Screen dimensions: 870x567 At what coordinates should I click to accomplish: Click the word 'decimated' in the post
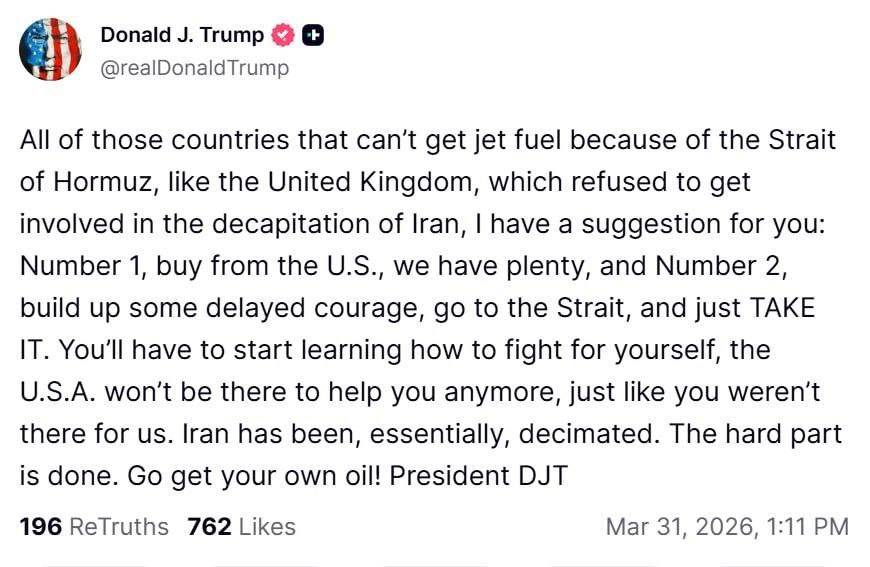586,434
